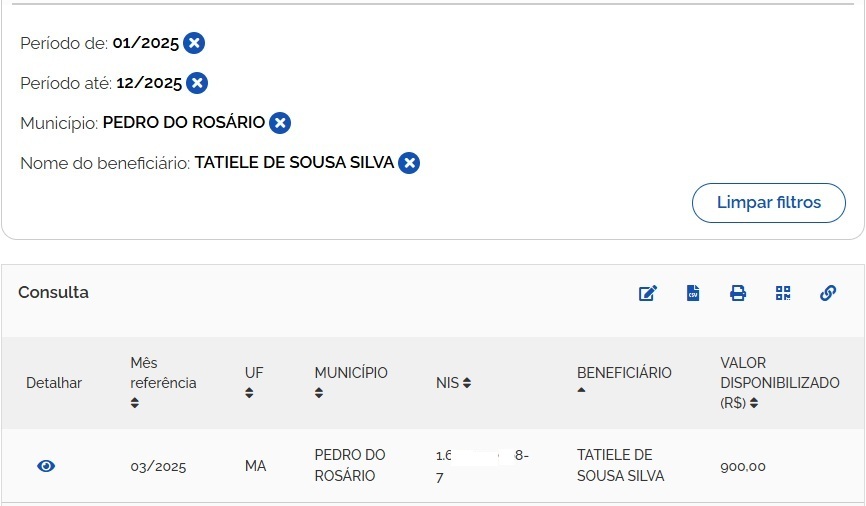The width and height of the screenshot is (866, 506).
Task: Click the printer icon to print results
Action: point(738,293)
